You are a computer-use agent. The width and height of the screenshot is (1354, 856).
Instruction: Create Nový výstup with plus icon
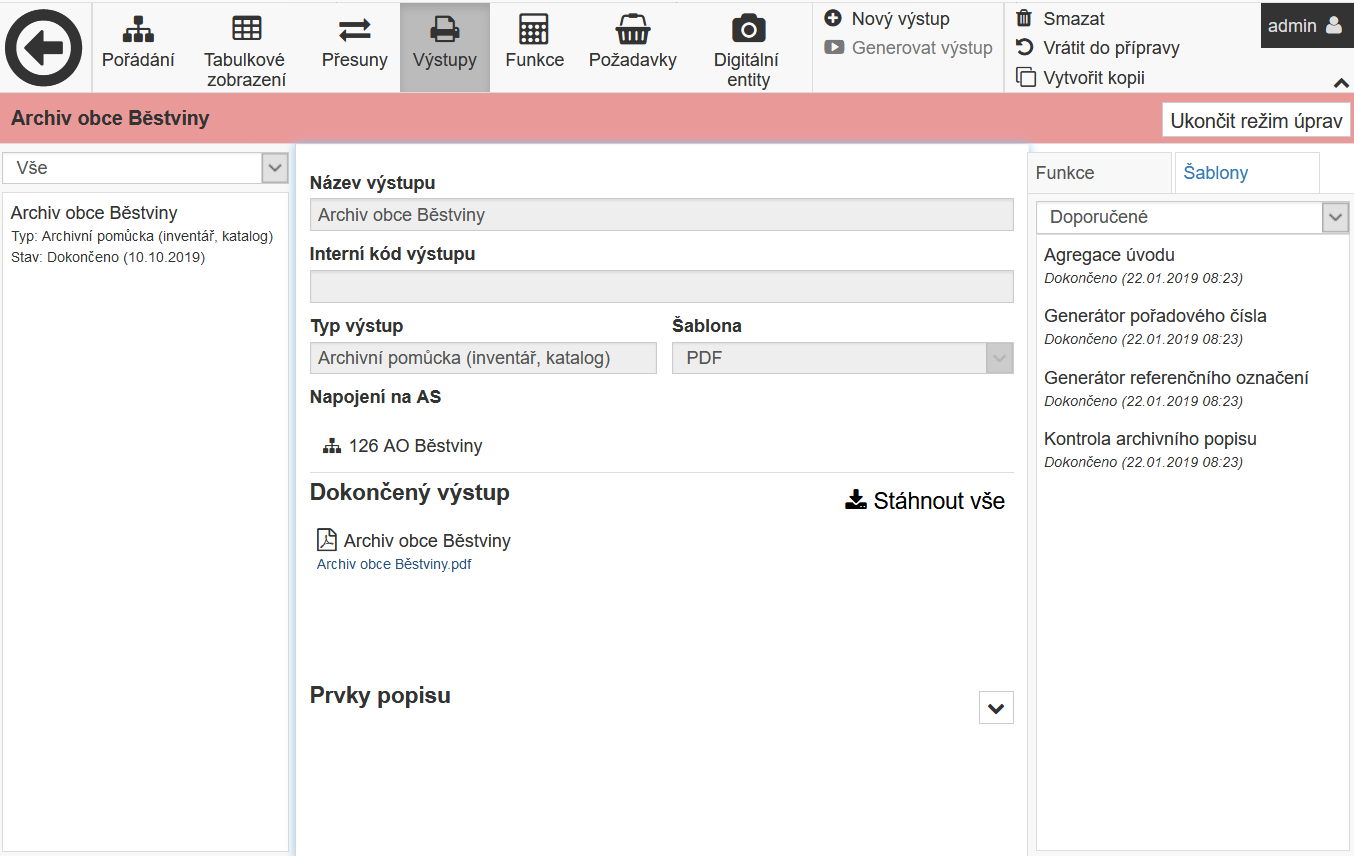click(x=886, y=19)
